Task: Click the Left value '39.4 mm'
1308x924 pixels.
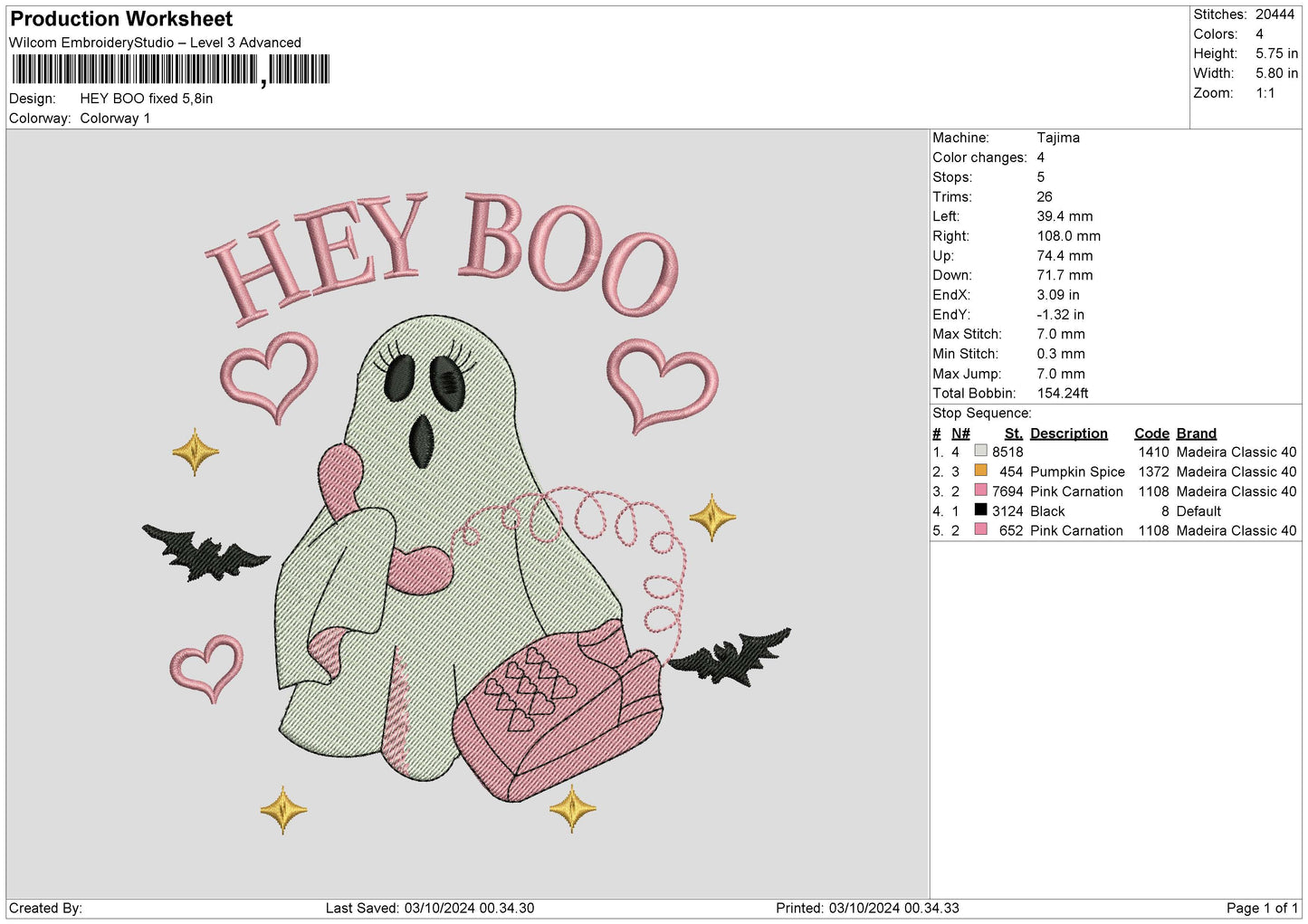Action: (1065, 216)
